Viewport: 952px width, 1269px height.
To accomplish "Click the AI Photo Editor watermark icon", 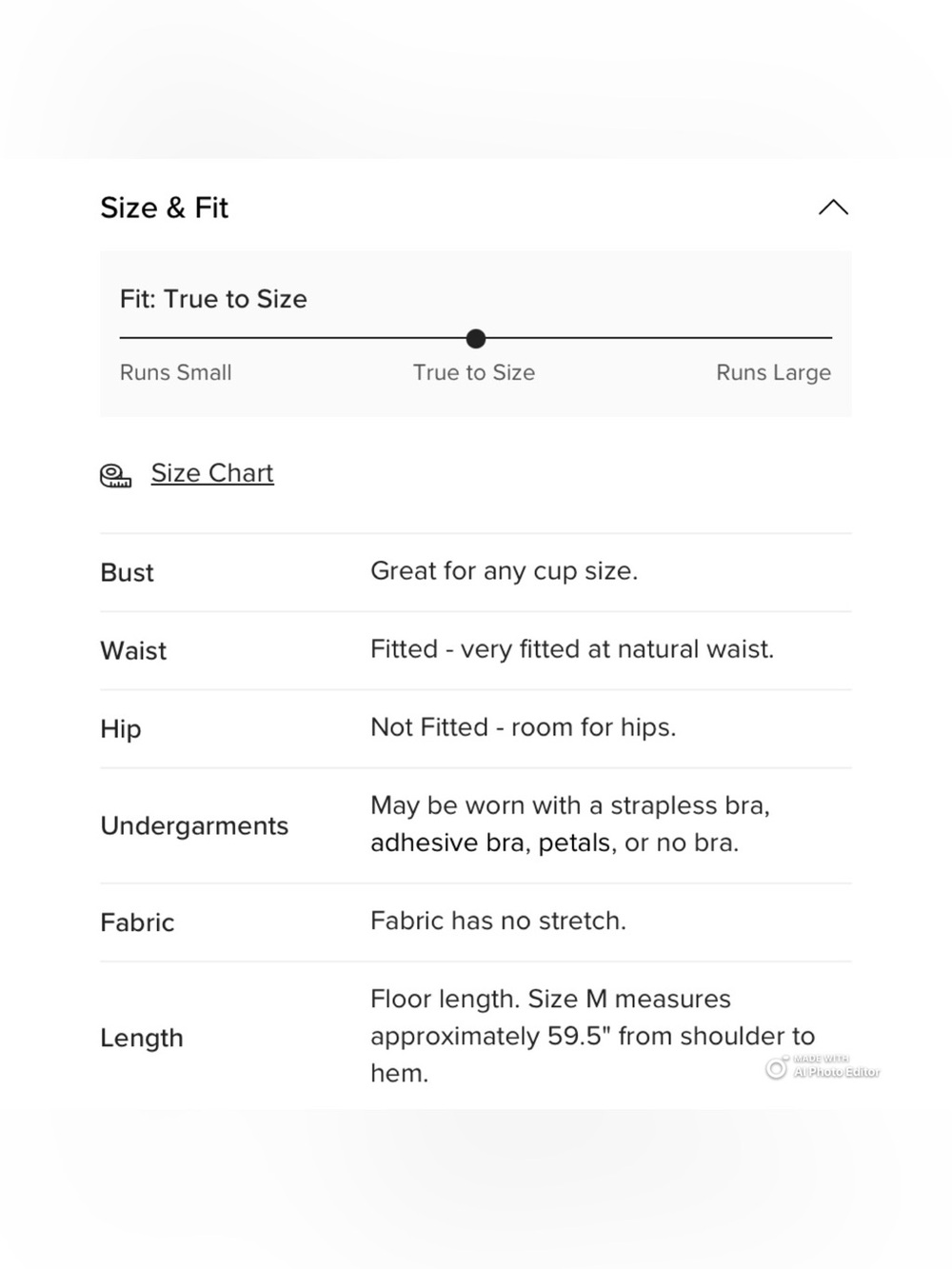I will [x=776, y=1068].
